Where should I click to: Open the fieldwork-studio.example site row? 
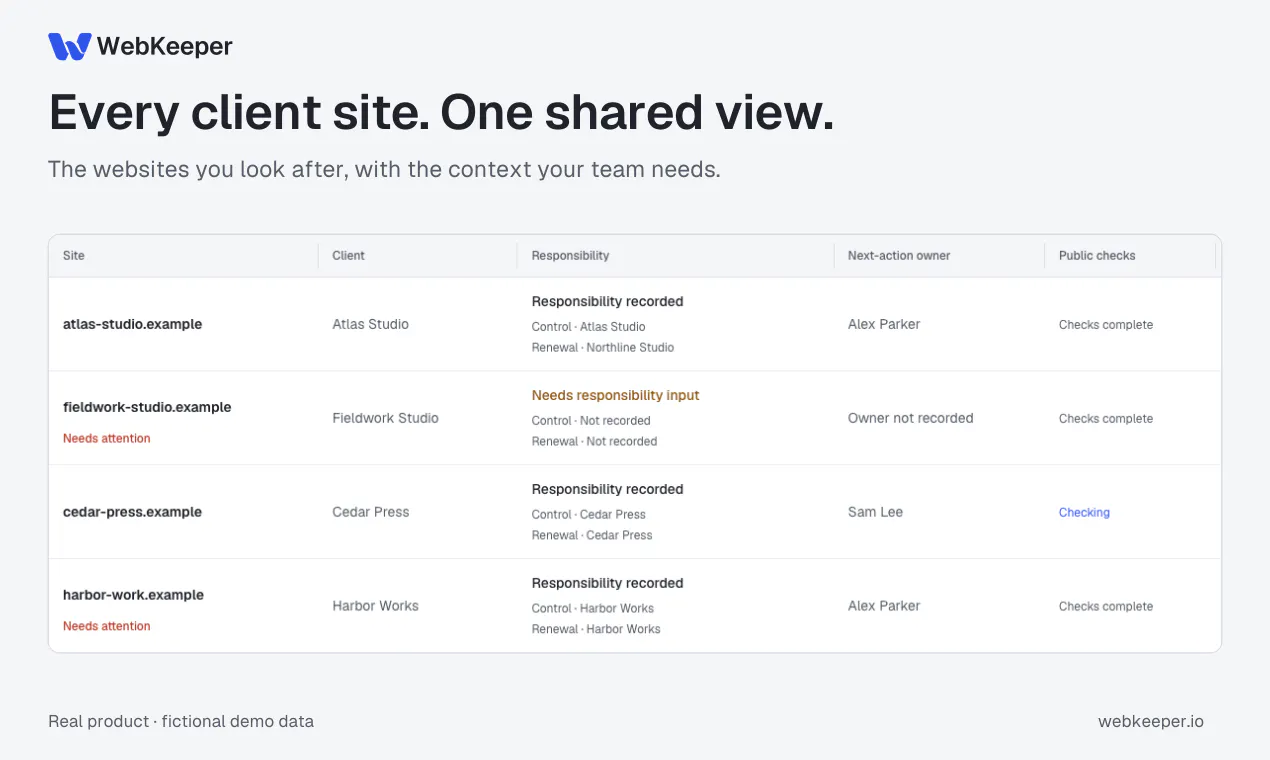tap(634, 418)
